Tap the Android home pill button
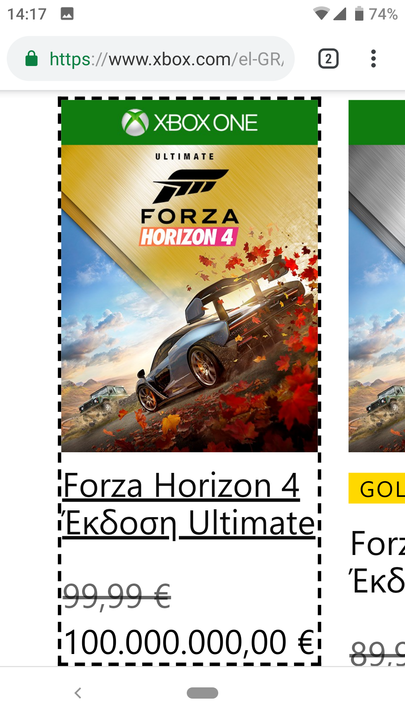 tap(202, 693)
